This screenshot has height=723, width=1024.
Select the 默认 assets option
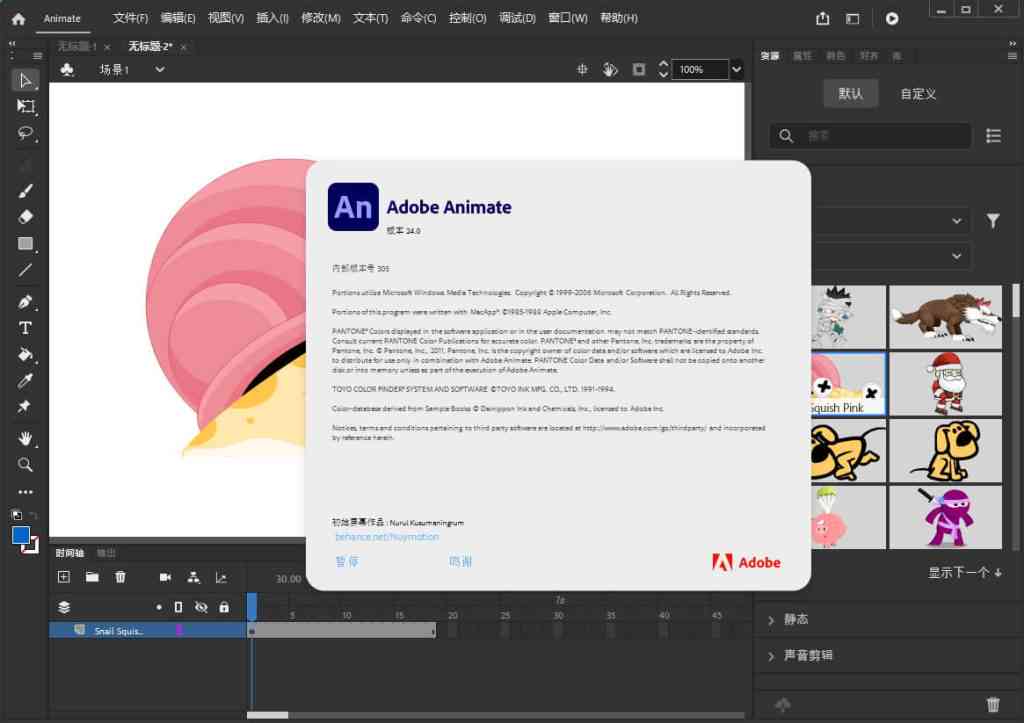(850, 93)
